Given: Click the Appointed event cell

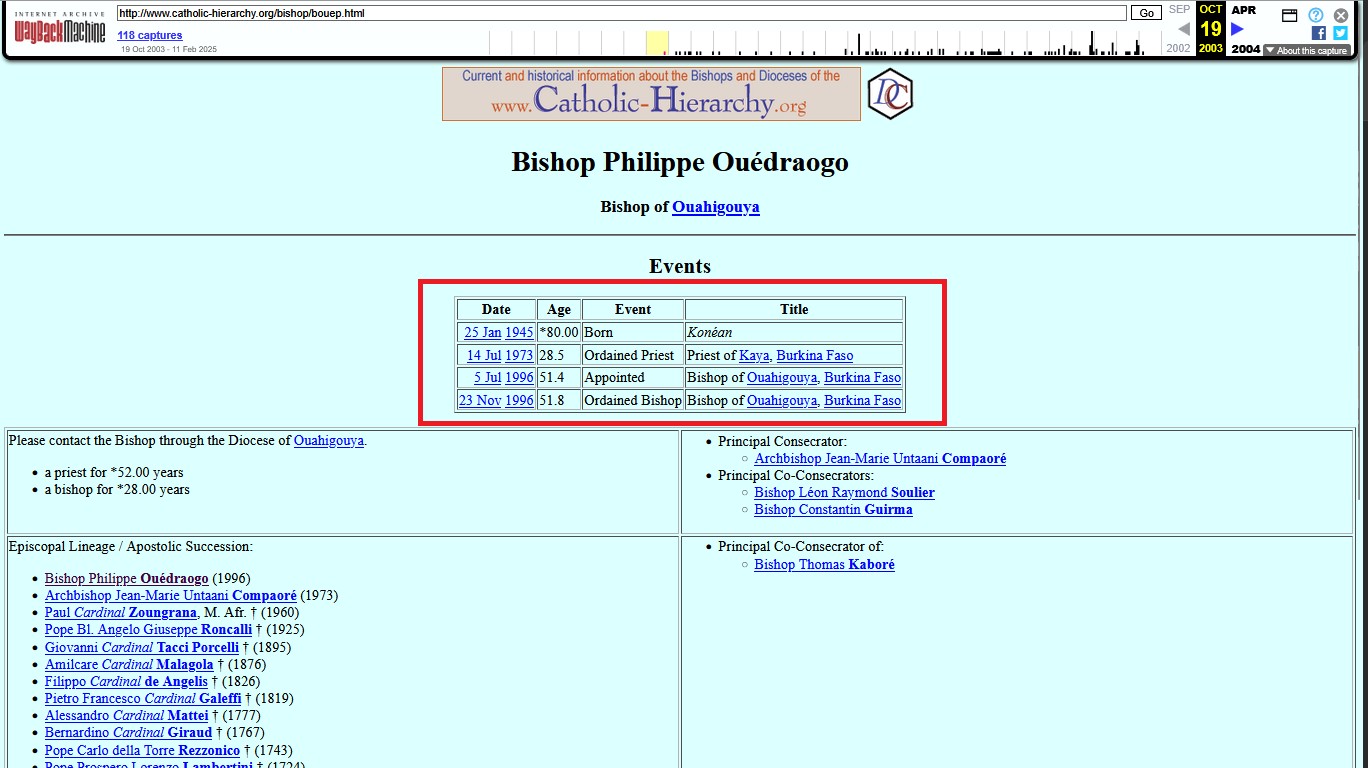Looking at the screenshot, I should pos(633,377).
